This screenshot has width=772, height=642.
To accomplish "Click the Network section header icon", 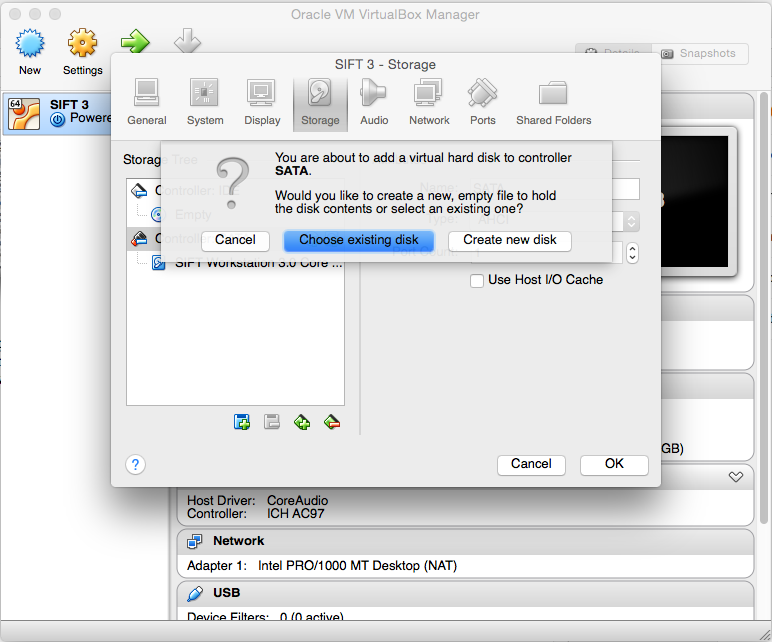I will click(x=194, y=541).
